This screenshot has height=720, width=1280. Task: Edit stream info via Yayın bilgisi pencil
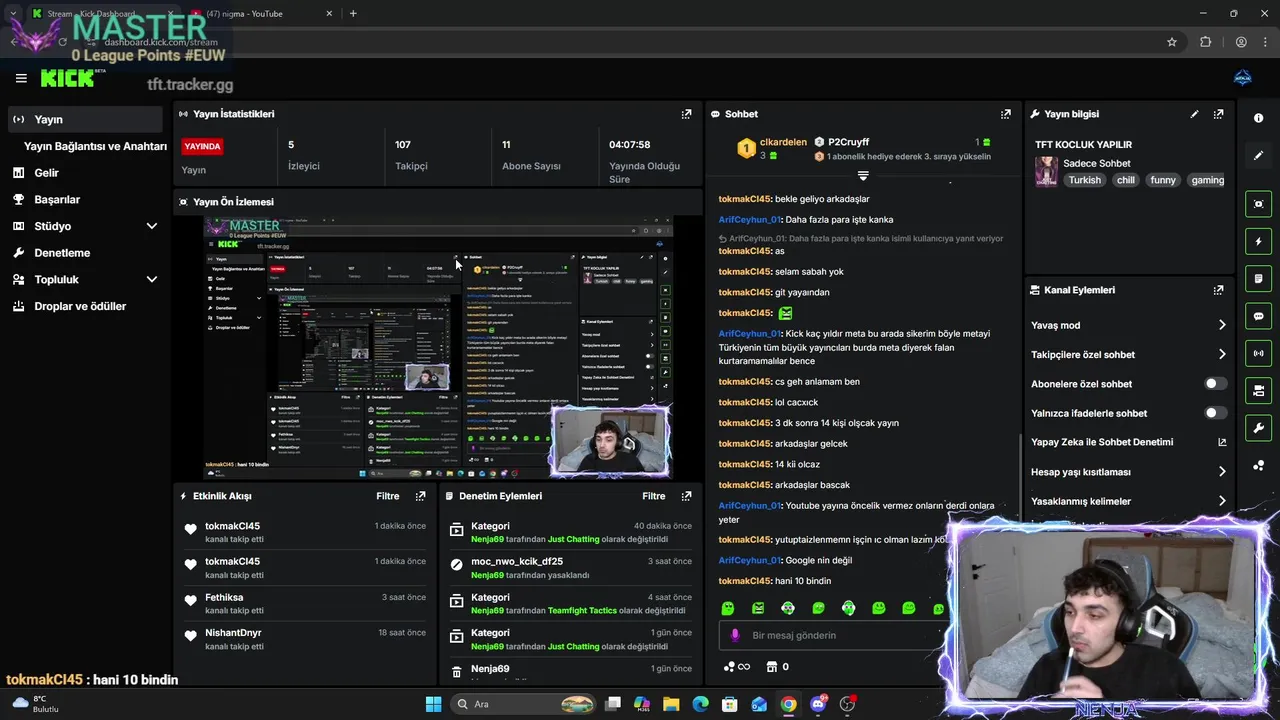click(1194, 114)
